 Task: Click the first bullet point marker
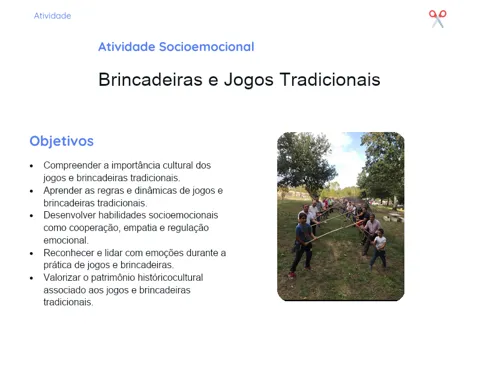point(32,166)
